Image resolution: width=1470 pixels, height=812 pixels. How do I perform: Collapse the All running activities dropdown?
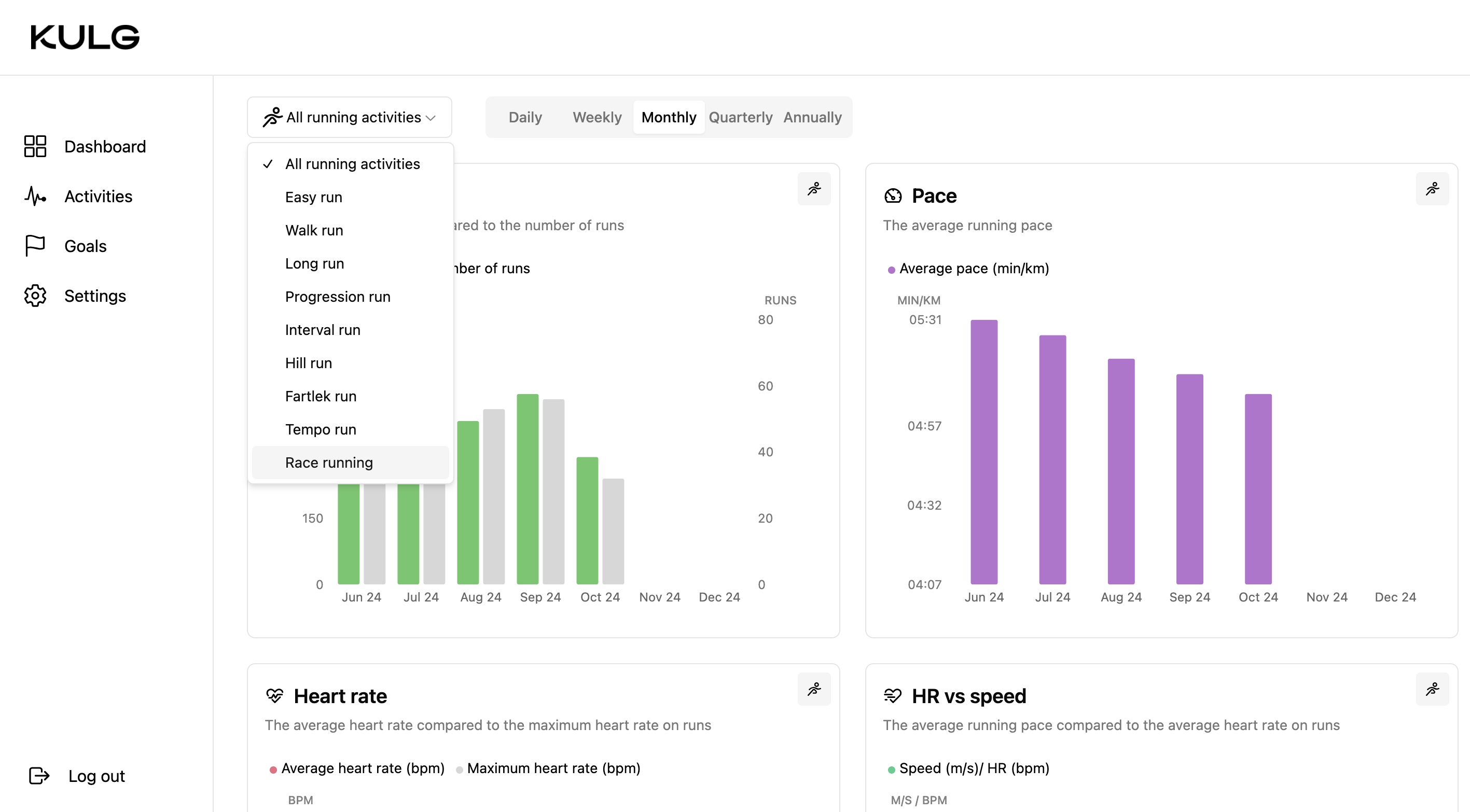[349, 118]
